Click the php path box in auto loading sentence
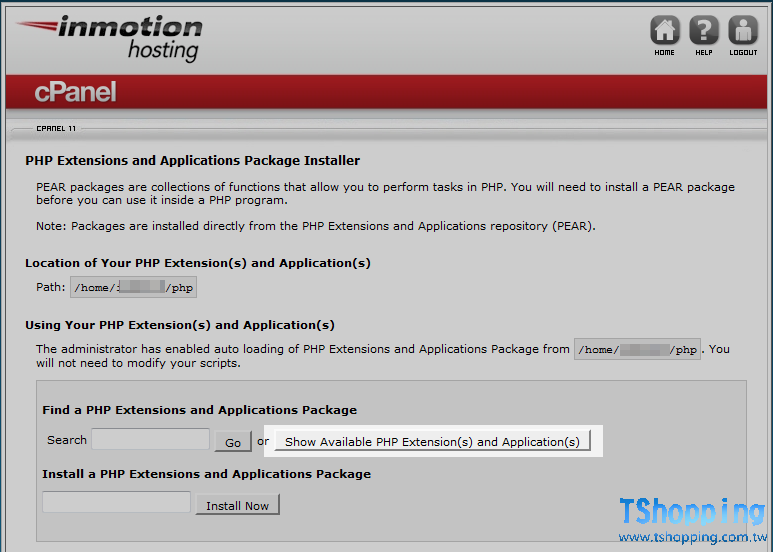The width and height of the screenshot is (773, 552). pos(637,350)
